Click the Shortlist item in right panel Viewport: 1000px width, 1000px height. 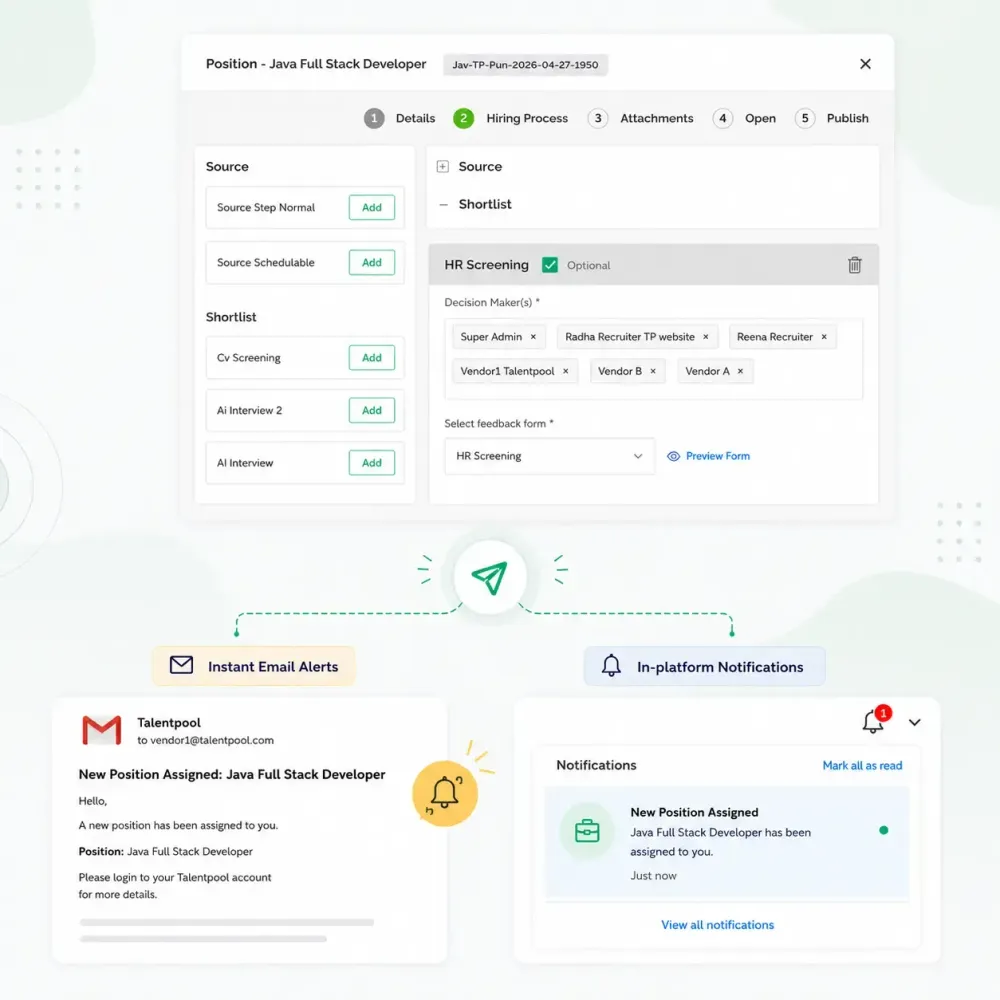[x=485, y=204]
